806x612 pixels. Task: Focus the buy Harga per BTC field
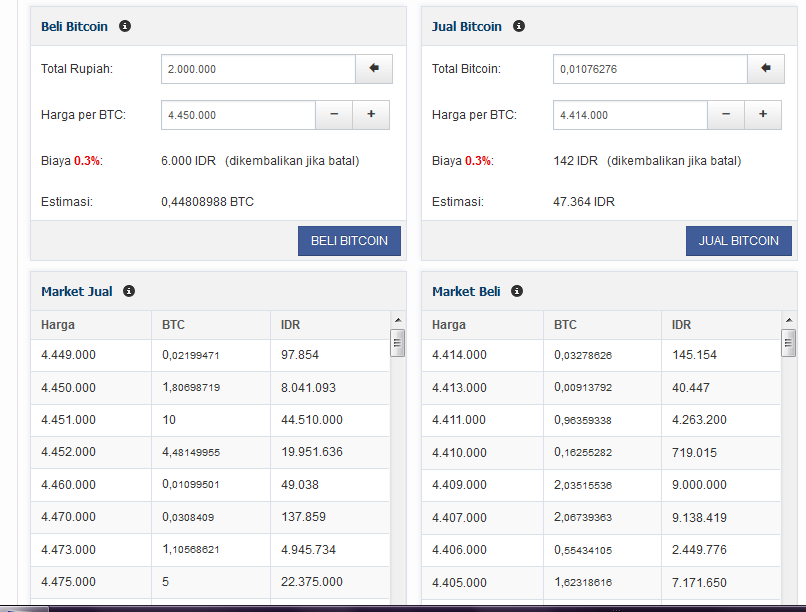[x=238, y=115]
